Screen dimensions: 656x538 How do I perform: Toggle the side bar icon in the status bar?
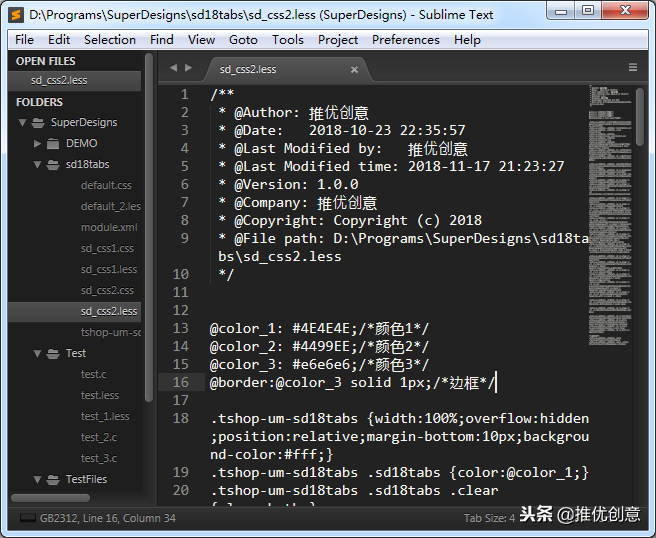click(28, 518)
